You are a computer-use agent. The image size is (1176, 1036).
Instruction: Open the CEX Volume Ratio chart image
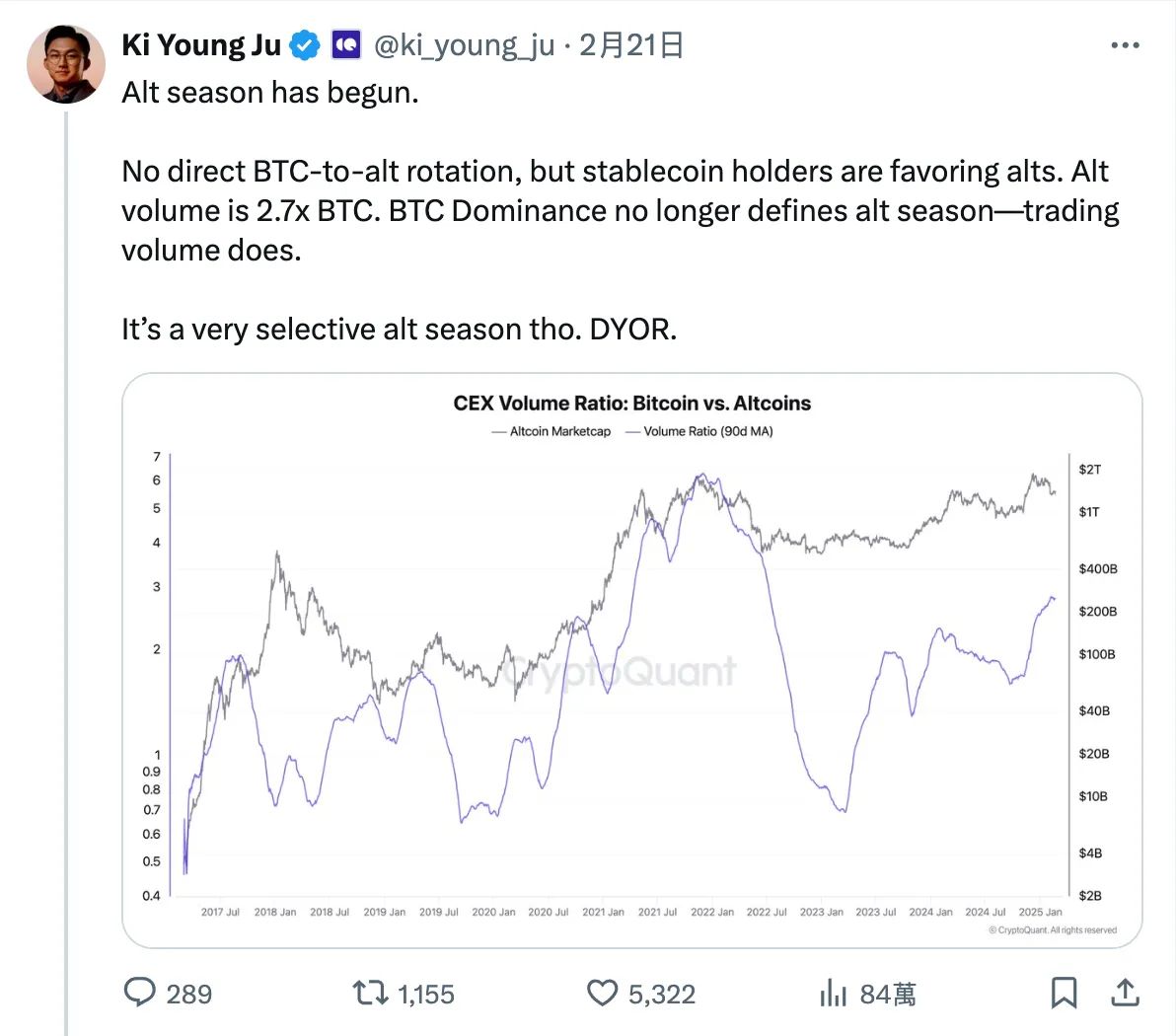(631, 661)
